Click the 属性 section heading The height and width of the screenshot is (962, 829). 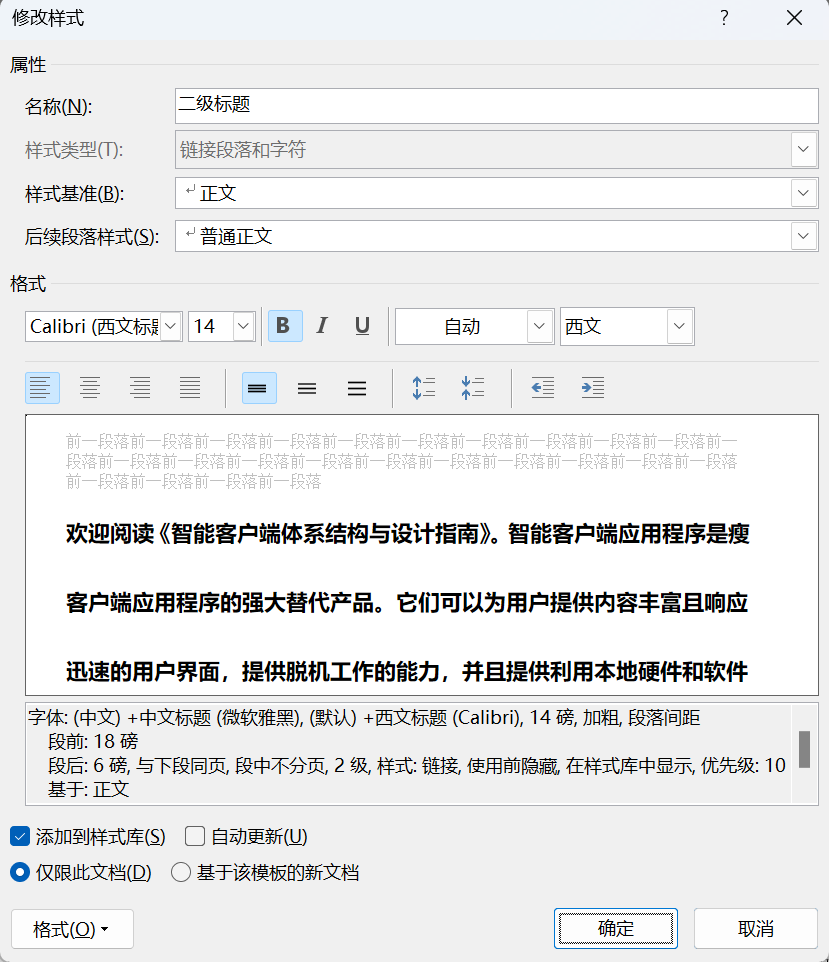coord(28,64)
